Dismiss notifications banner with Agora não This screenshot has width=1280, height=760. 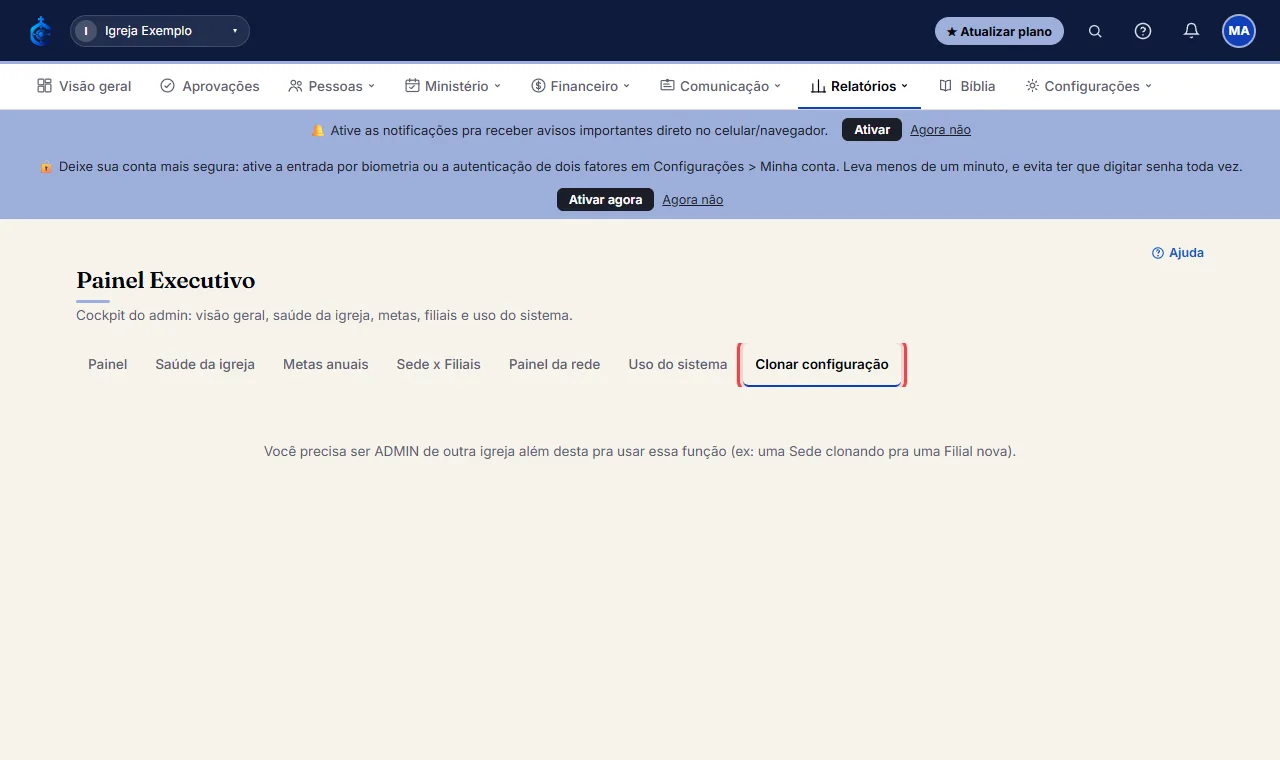940,130
